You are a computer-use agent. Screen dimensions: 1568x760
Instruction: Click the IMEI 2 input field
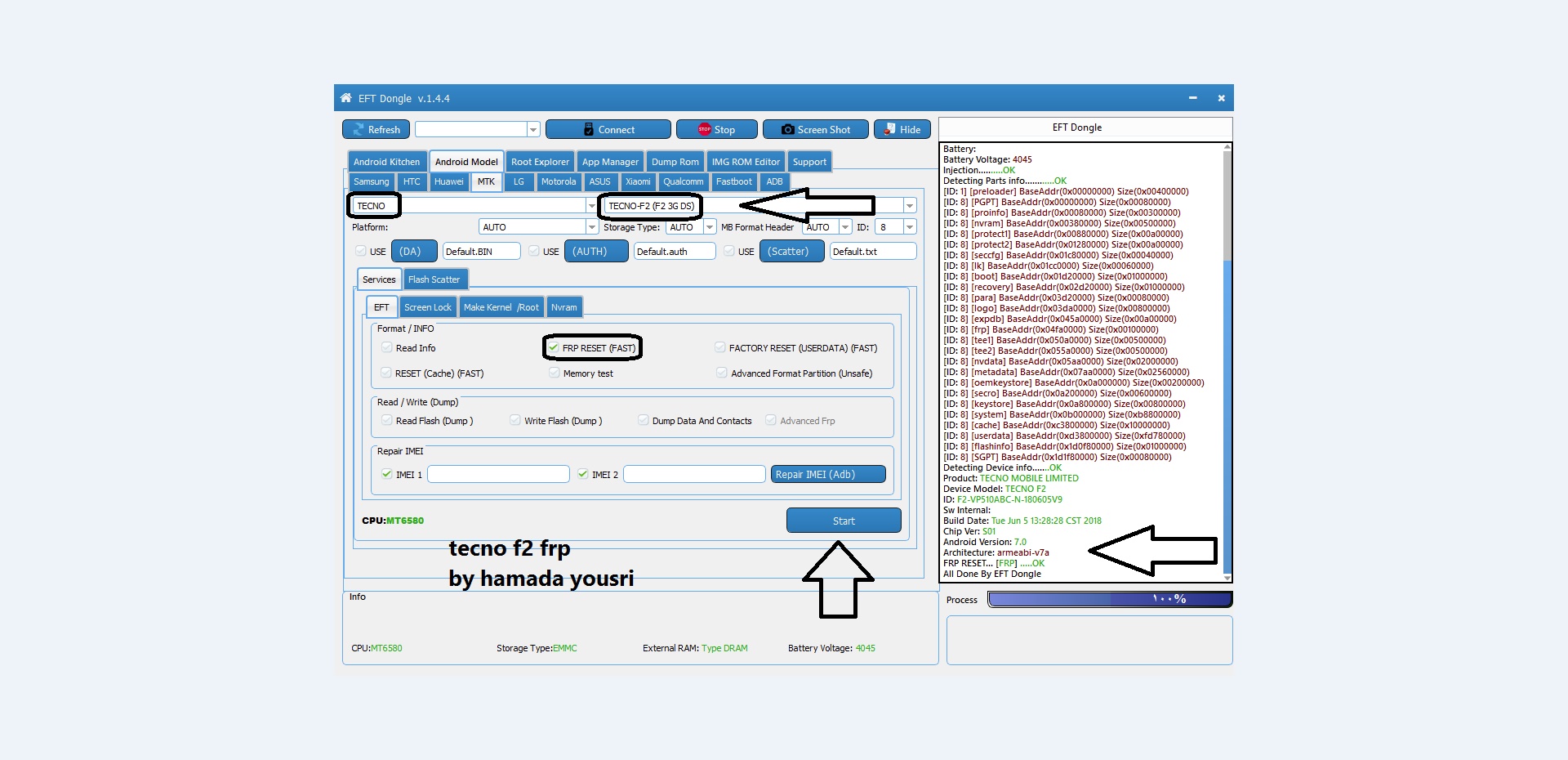[x=694, y=474]
